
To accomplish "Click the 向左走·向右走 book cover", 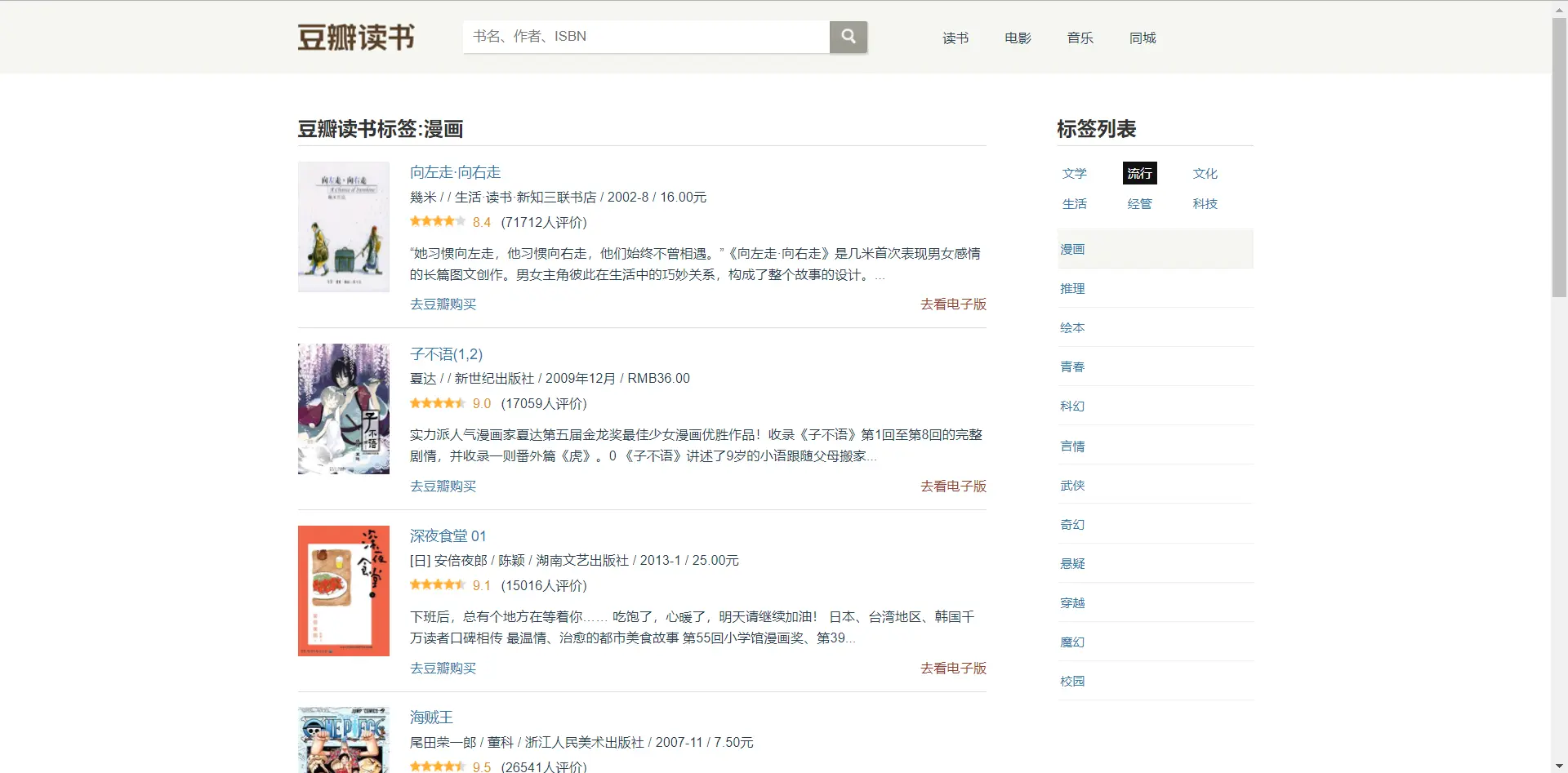I will pos(344,227).
